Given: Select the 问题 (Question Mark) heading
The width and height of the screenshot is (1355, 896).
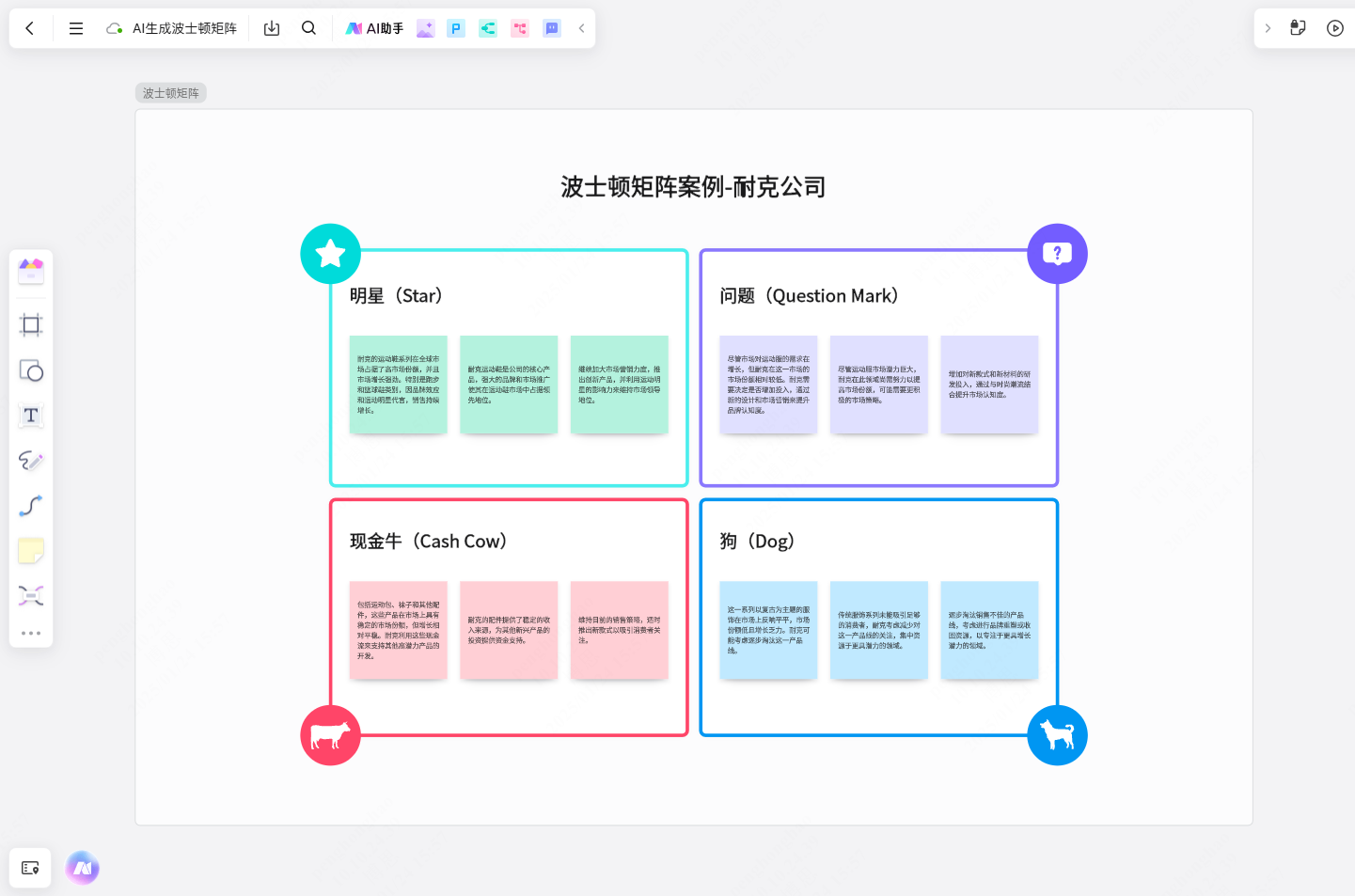Looking at the screenshot, I should [x=810, y=296].
